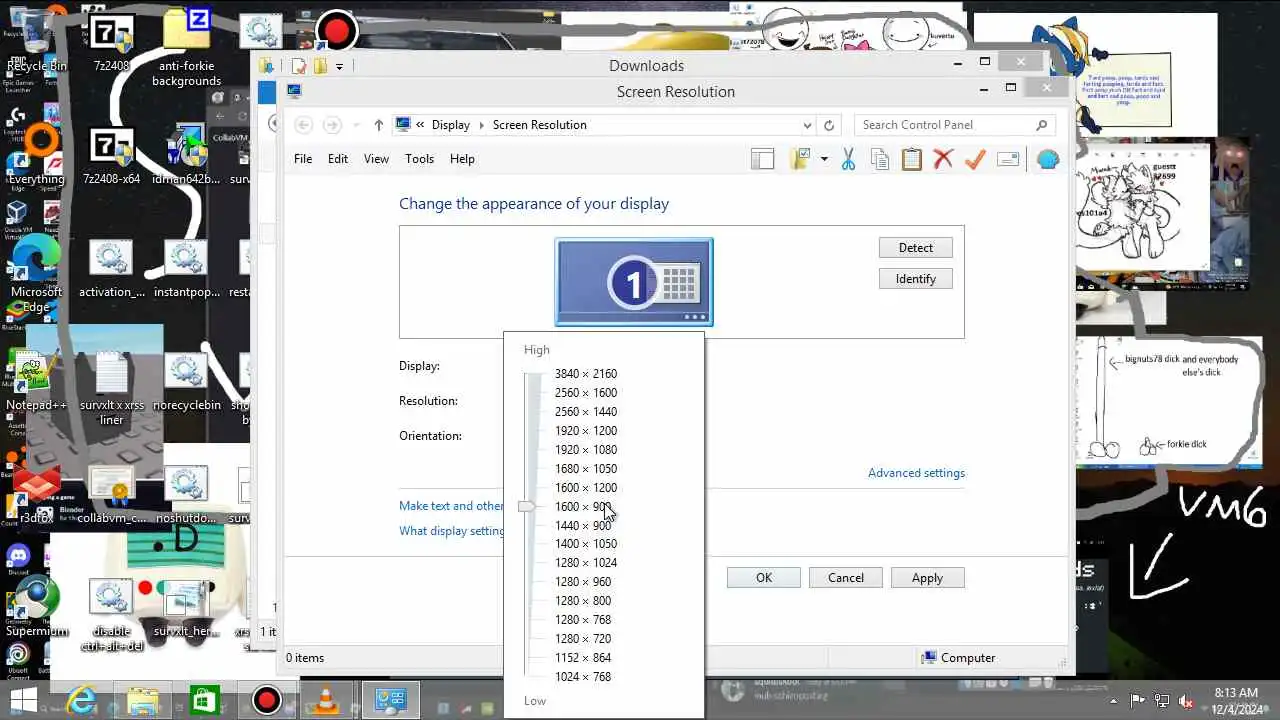
Task: Open File Explorer from the taskbar
Action: click(142, 700)
